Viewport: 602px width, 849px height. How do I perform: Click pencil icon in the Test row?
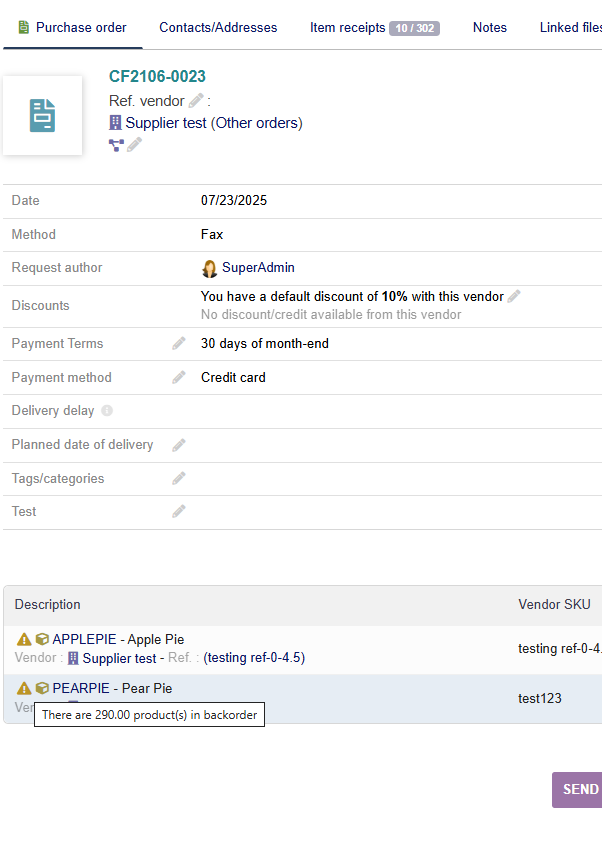179,512
